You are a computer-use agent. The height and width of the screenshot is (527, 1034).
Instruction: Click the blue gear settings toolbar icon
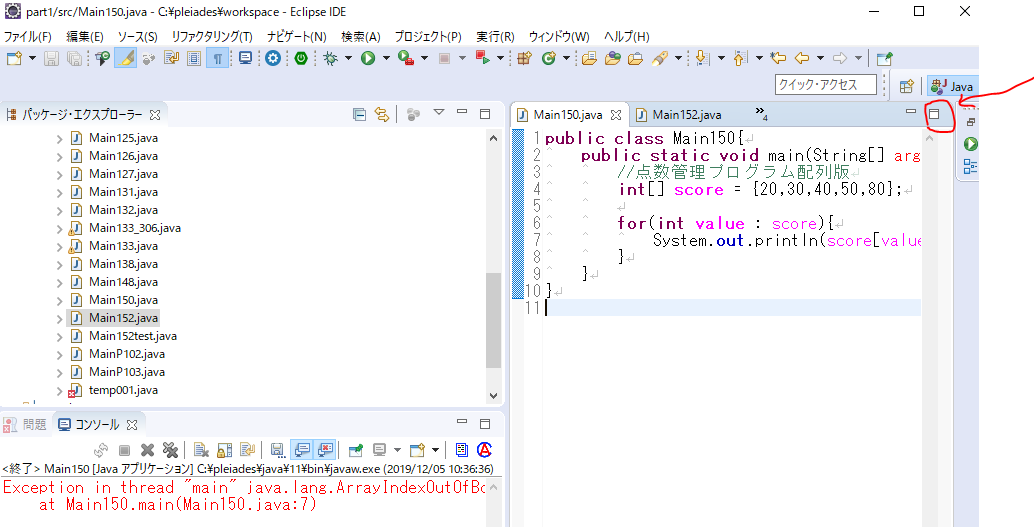pos(273,58)
